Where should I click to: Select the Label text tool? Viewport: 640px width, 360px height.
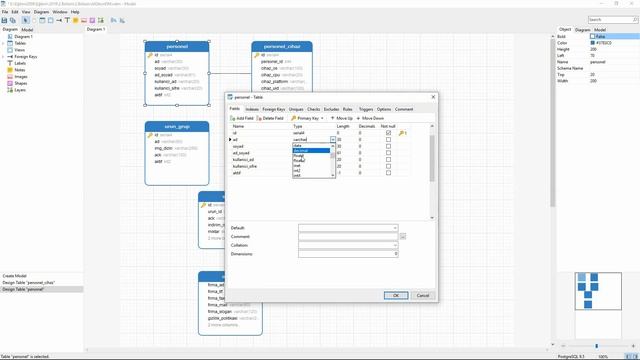[67, 20]
